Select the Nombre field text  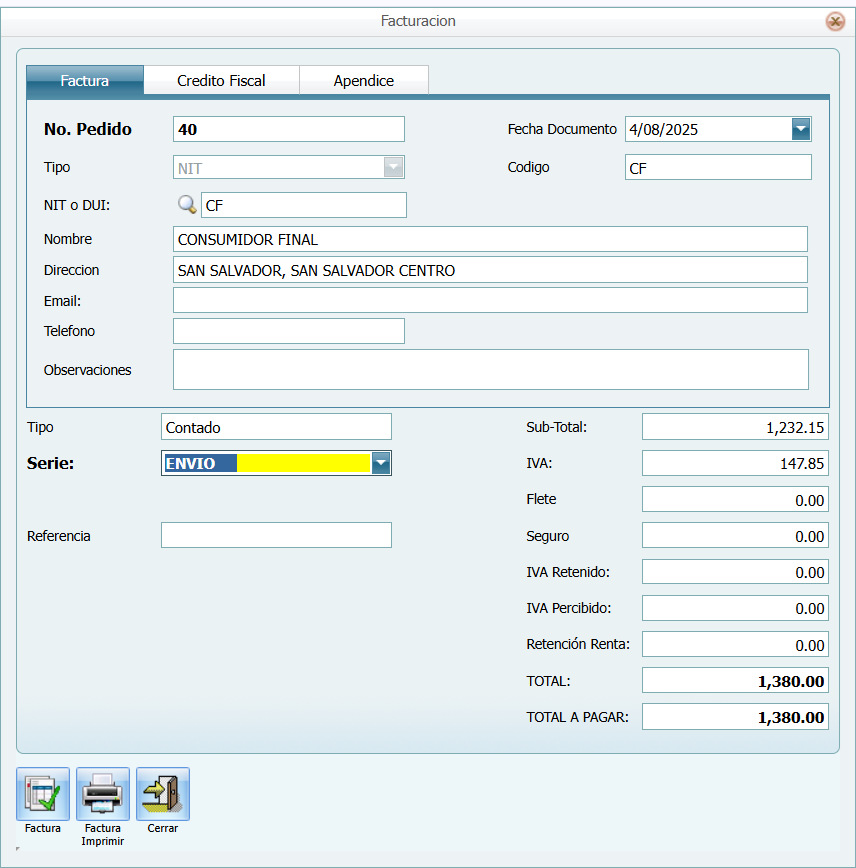click(489, 240)
